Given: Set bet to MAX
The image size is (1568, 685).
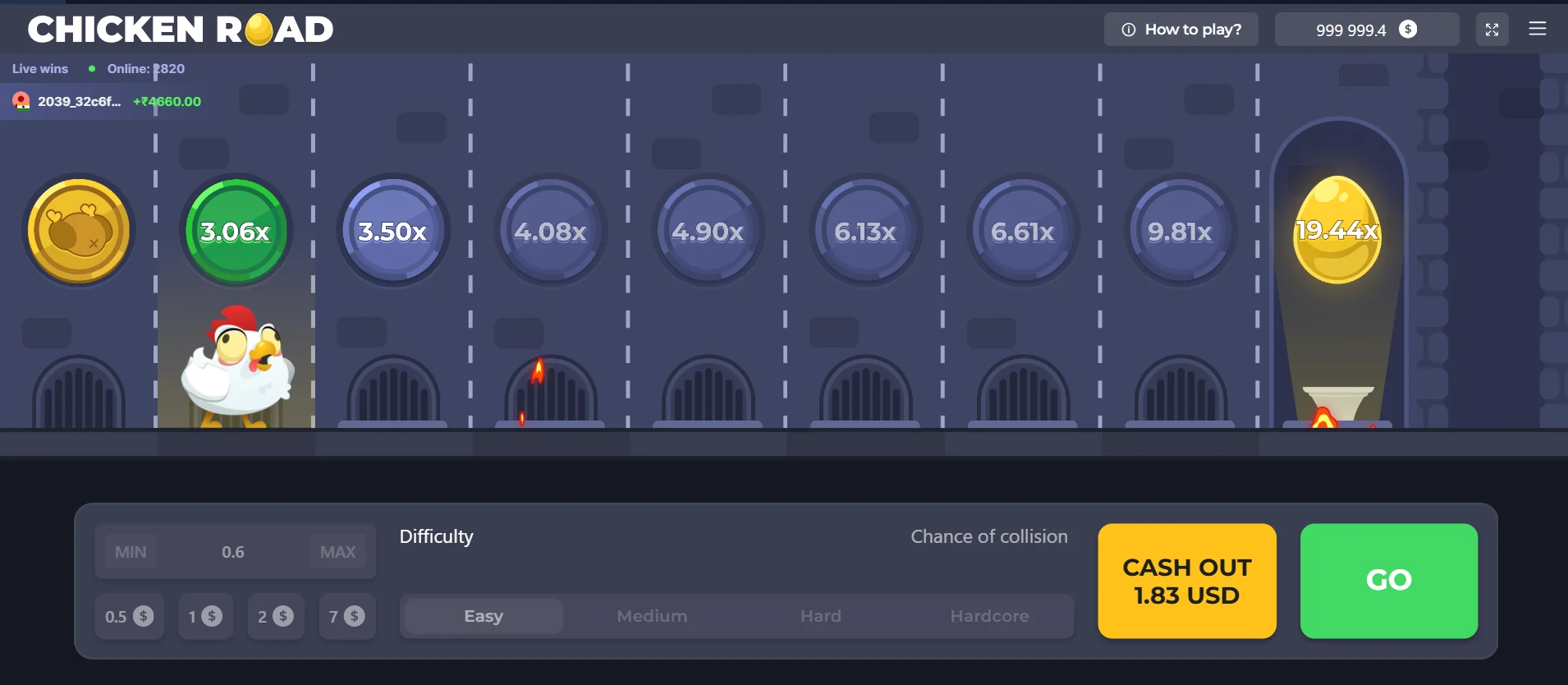Looking at the screenshot, I should point(338,552).
